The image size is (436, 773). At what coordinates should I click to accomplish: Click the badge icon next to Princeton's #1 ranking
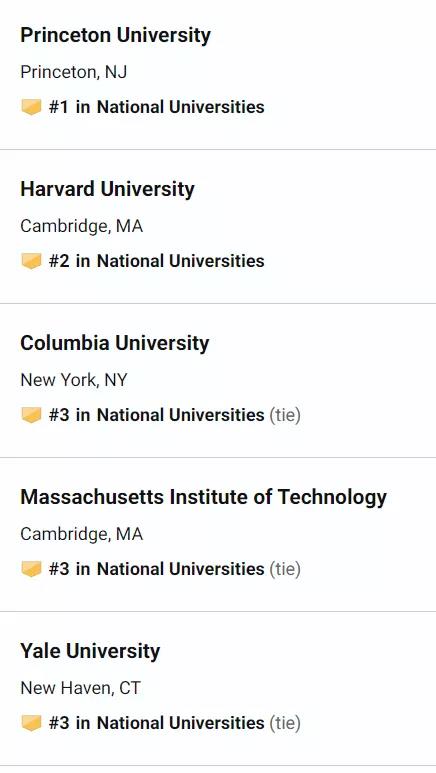(31, 107)
